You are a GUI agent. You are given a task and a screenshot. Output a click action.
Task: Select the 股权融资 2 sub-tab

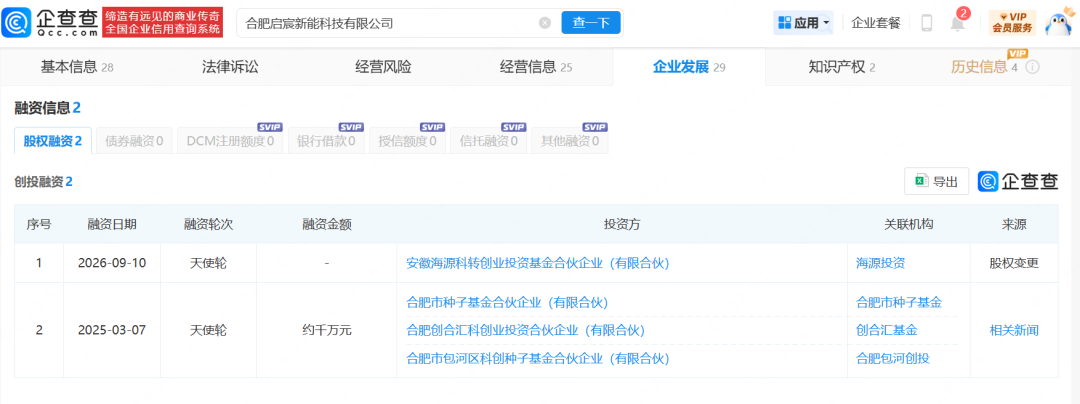(53, 141)
